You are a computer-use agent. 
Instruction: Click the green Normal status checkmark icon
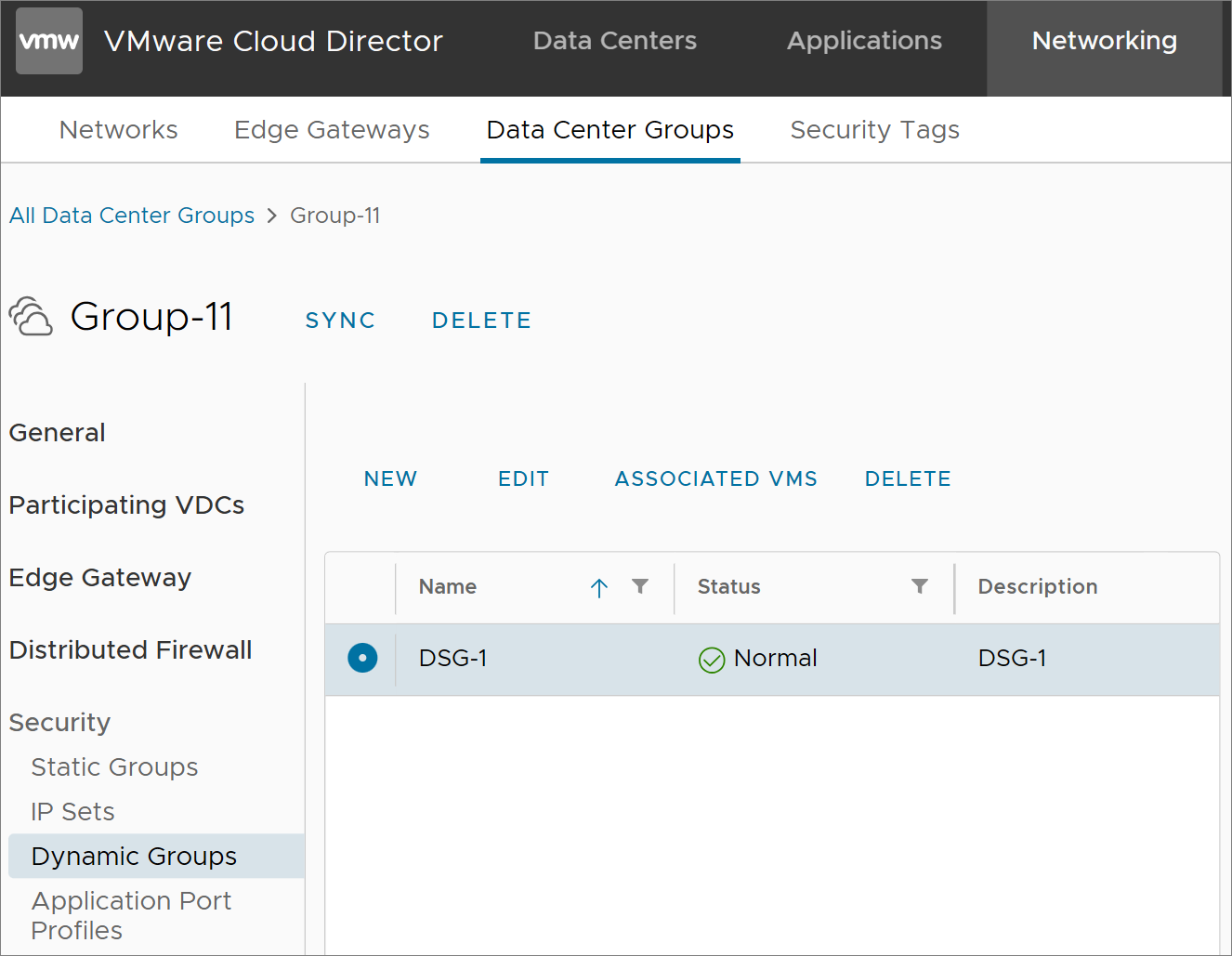(x=712, y=660)
